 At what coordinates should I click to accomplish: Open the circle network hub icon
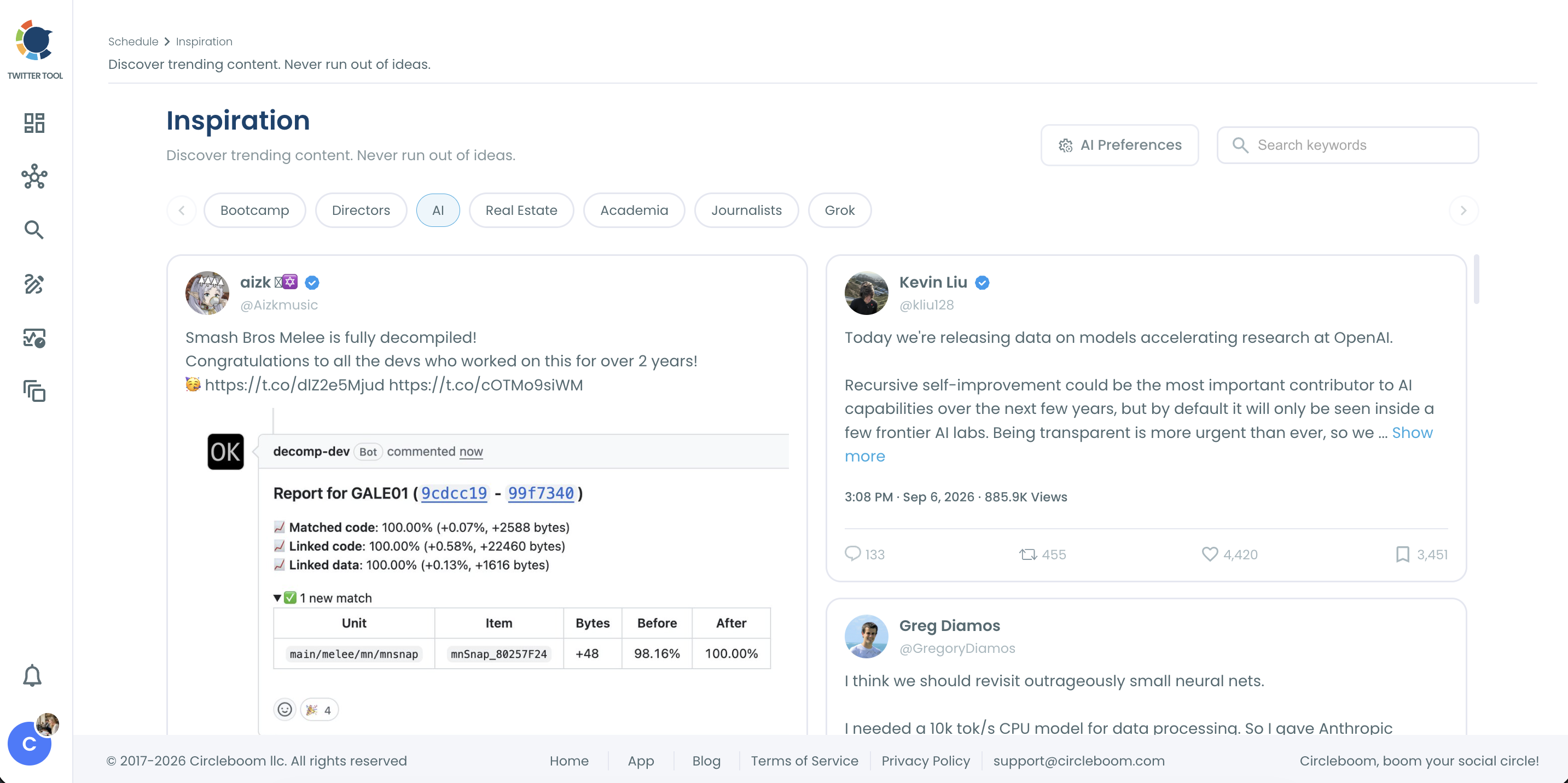click(34, 177)
